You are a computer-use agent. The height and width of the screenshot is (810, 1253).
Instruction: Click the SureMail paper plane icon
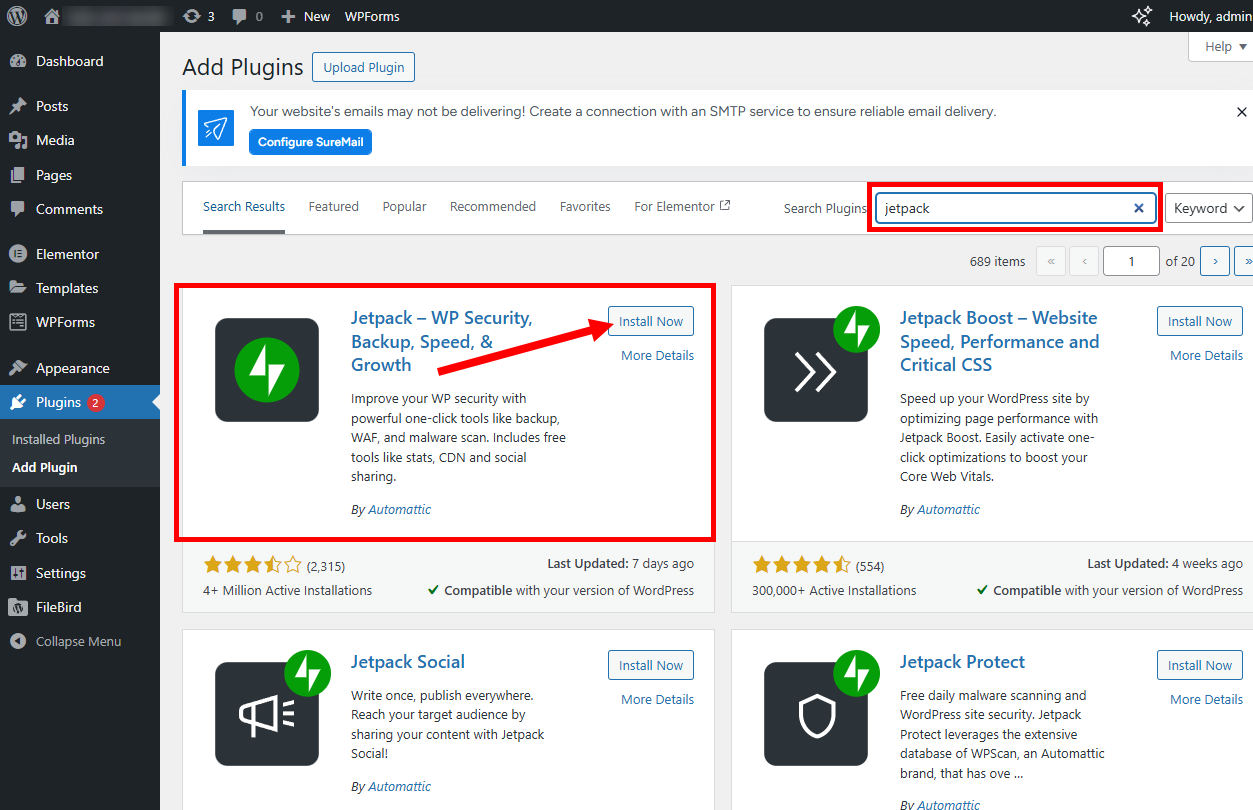coord(216,128)
